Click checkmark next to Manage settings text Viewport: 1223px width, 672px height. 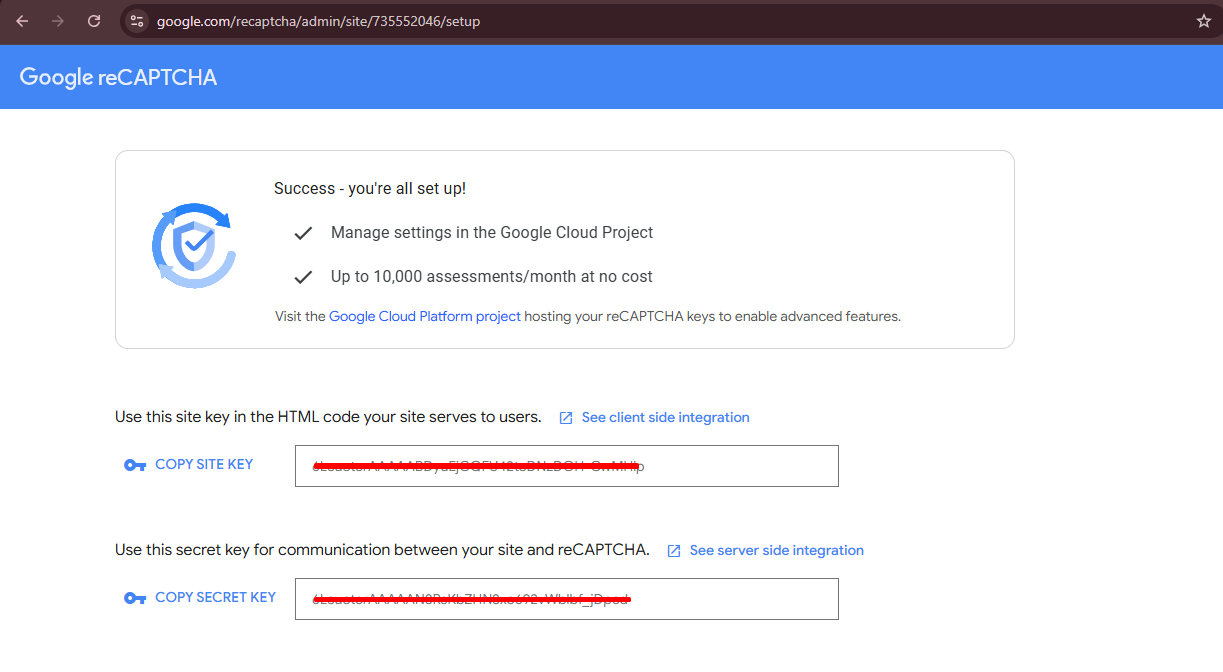[x=303, y=233]
